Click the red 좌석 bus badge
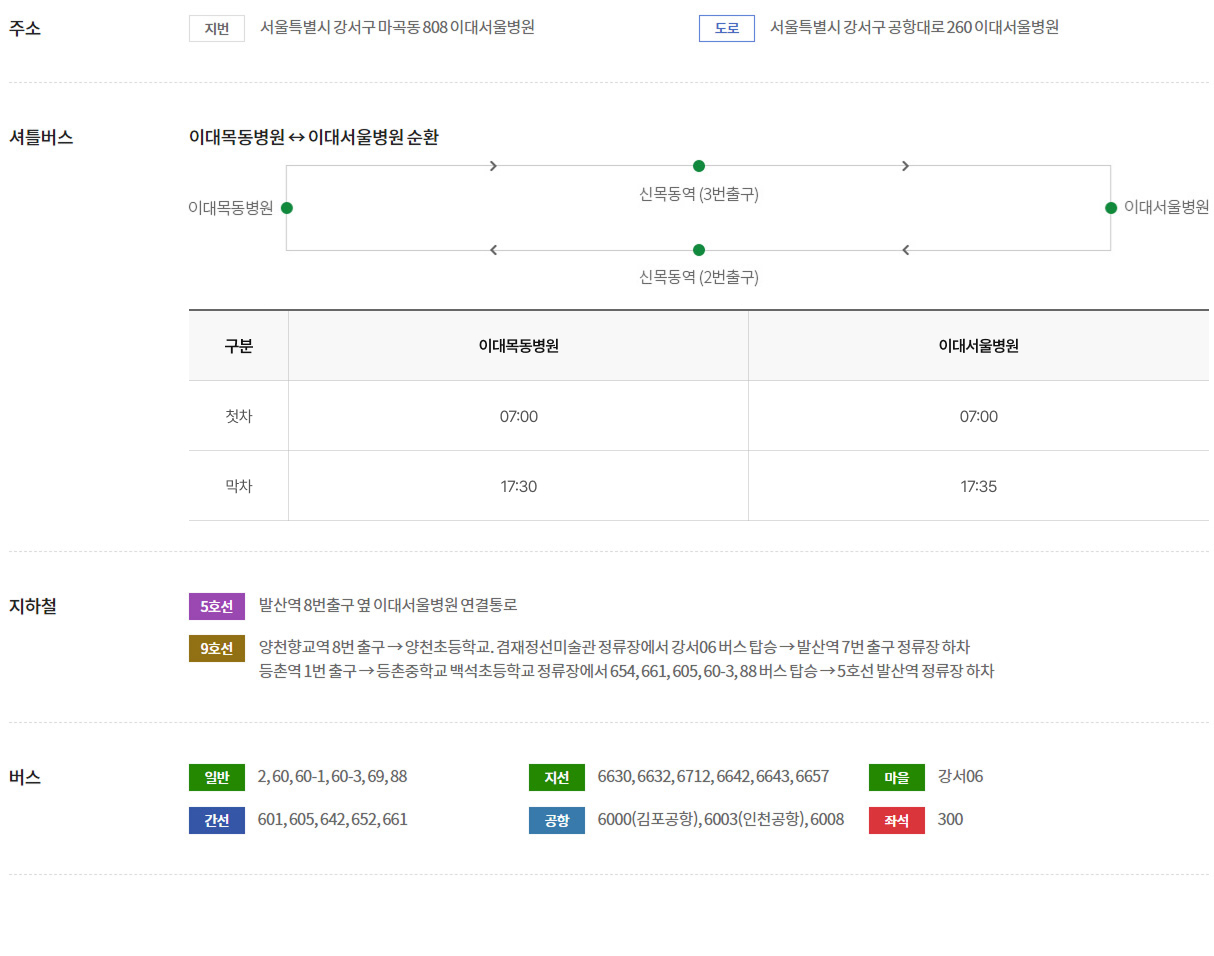Image resolution: width=1214 pixels, height=956 pixels. click(x=897, y=821)
